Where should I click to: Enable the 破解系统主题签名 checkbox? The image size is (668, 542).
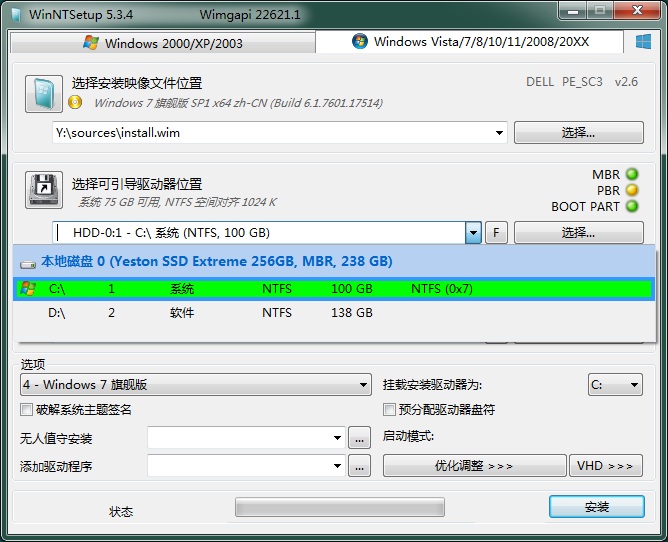[x=27, y=409]
